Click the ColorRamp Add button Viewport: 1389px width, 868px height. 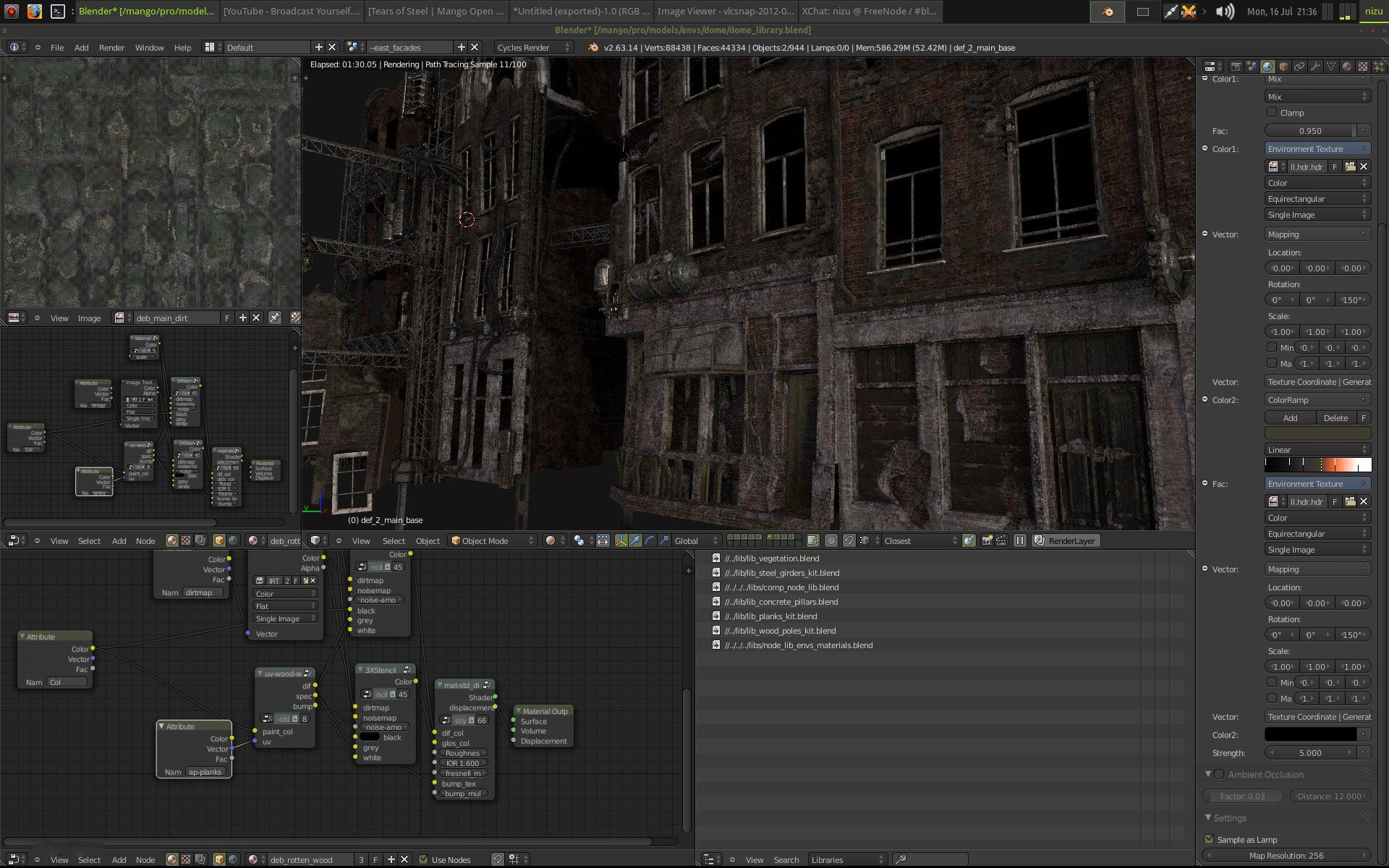(1290, 417)
